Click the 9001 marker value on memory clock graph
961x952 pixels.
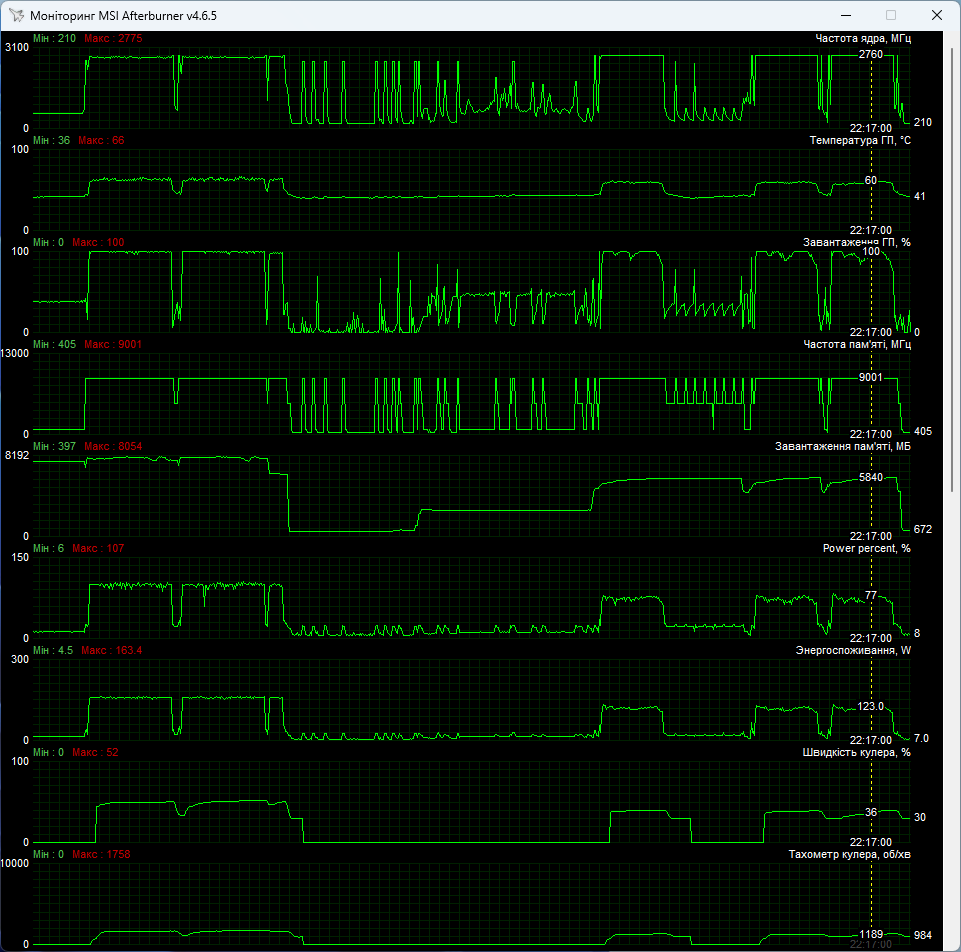pos(870,377)
